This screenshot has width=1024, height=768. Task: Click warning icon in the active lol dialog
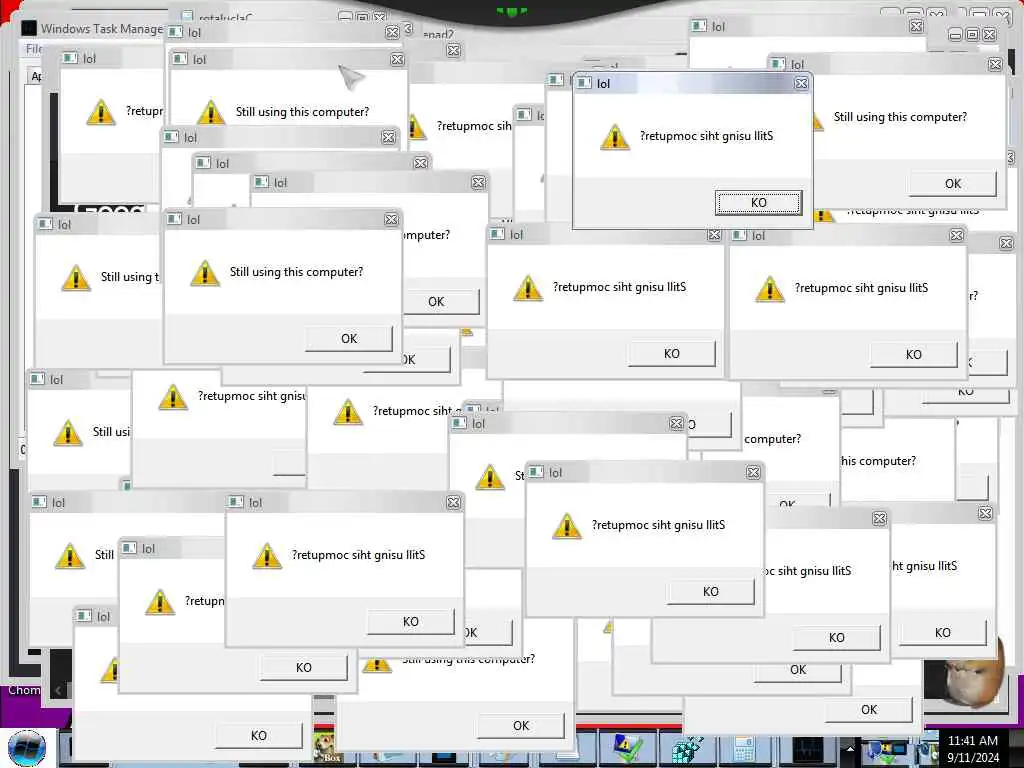click(x=615, y=136)
